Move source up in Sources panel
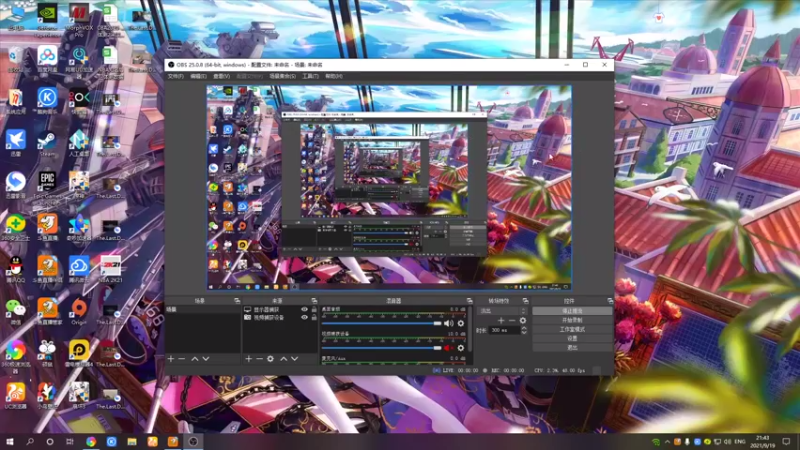Image resolution: width=800 pixels, height=450 pixels. click(x=284, y=359)
